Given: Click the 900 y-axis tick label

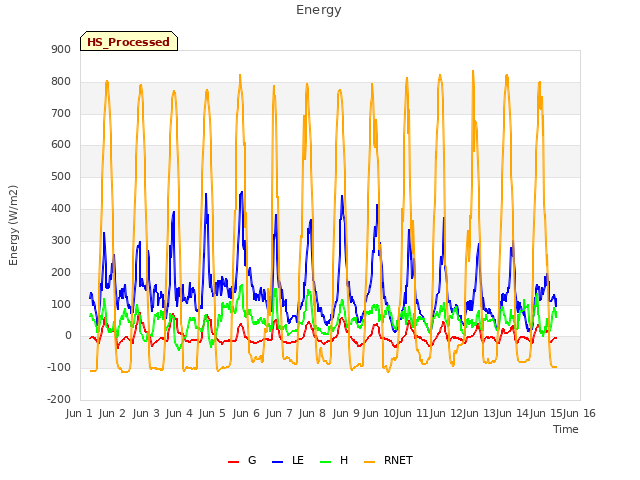Looking at the screenshot, I should 61,49.
